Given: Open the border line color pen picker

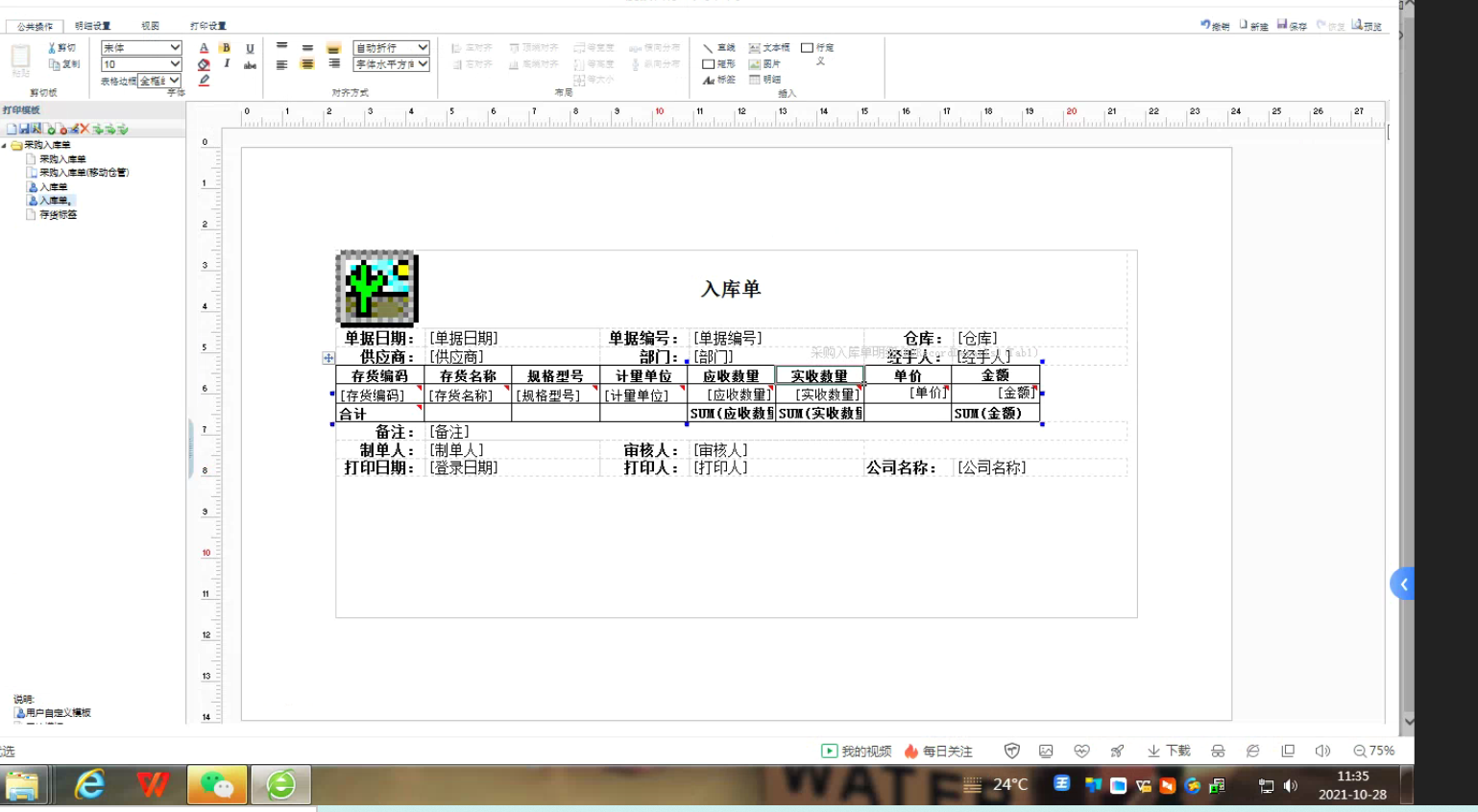Looking at the screenshot, I should (204, 81).
